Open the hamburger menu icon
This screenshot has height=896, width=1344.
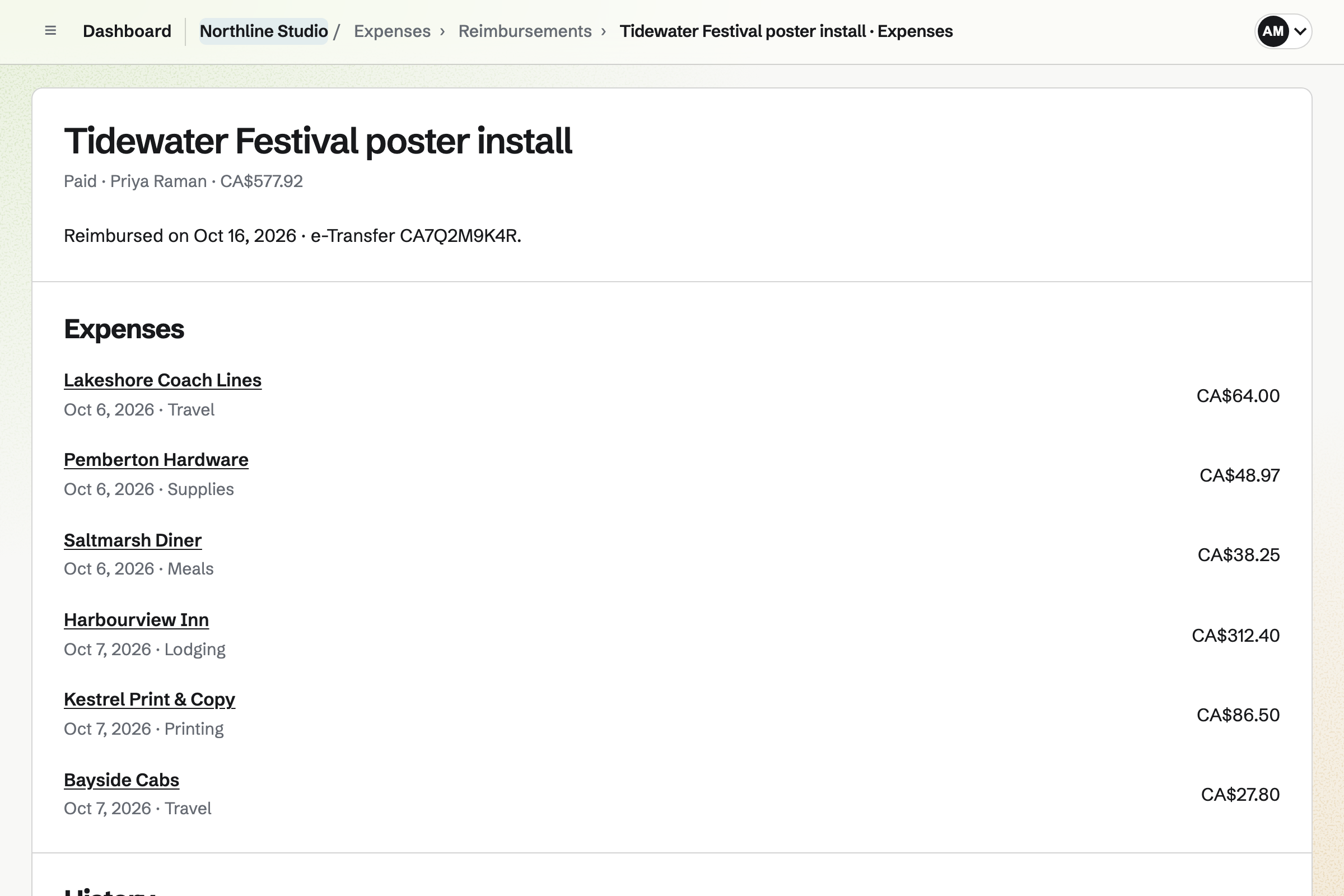(50, 31)
